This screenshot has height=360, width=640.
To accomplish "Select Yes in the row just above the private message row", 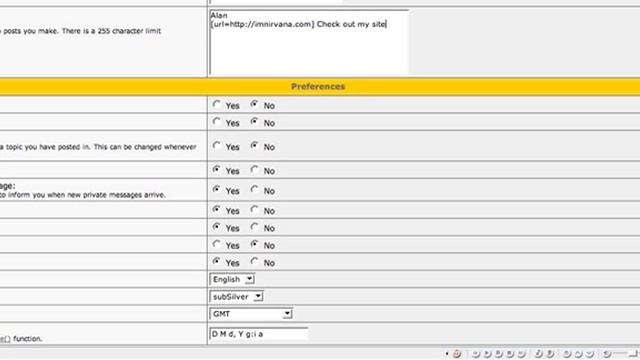I will coord(216,170).
